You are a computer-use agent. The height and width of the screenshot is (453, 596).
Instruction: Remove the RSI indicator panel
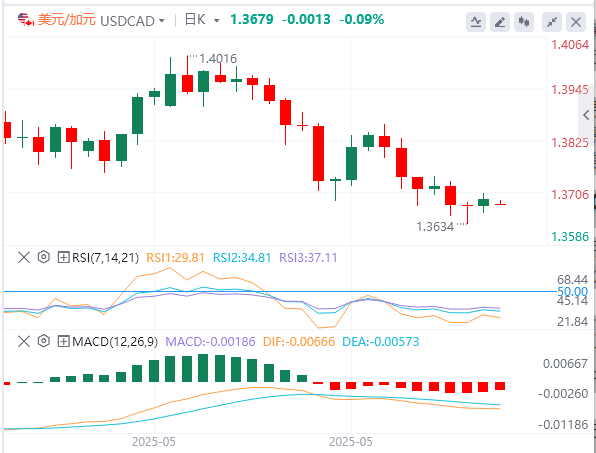24,258
